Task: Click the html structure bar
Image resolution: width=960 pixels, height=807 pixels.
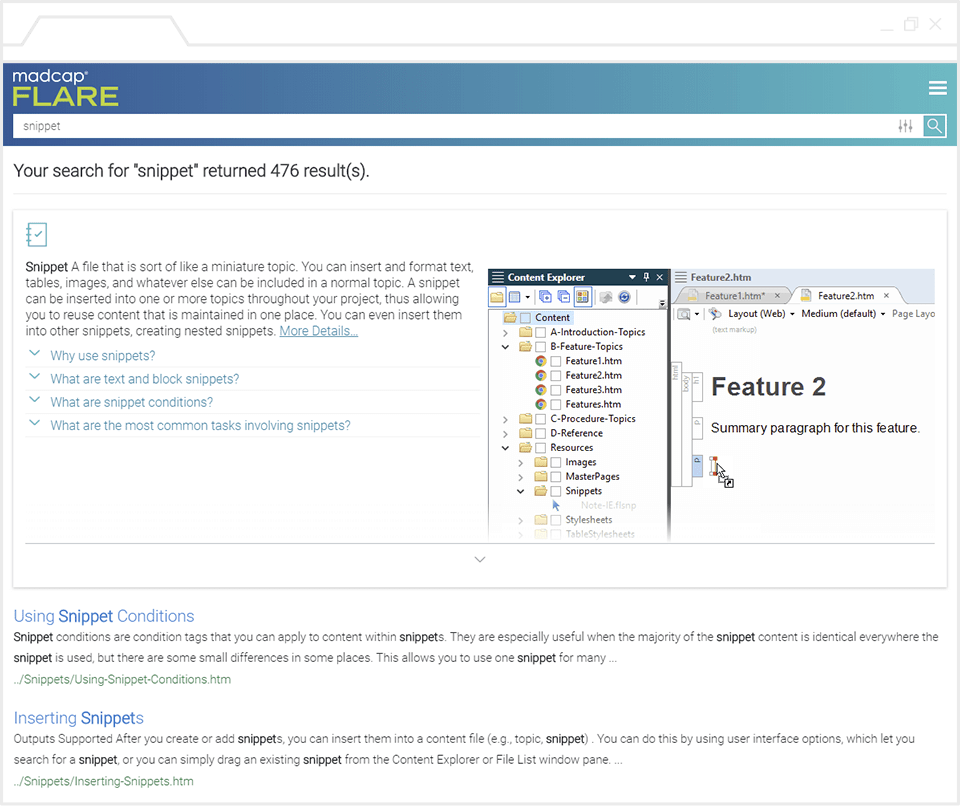Action: [x=676, y=424]
